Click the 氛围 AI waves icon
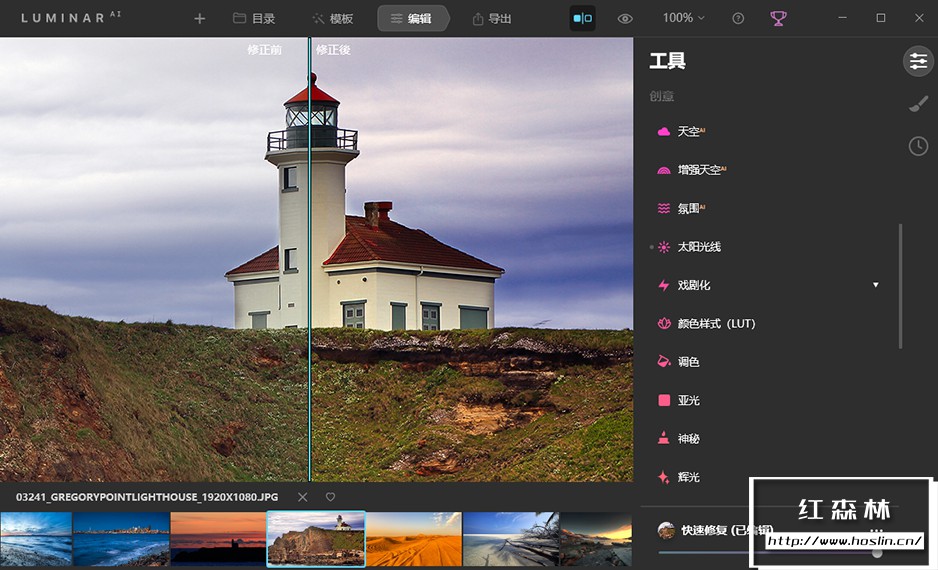The width and height of the screenshot is (938, 570). coord(663,208)
